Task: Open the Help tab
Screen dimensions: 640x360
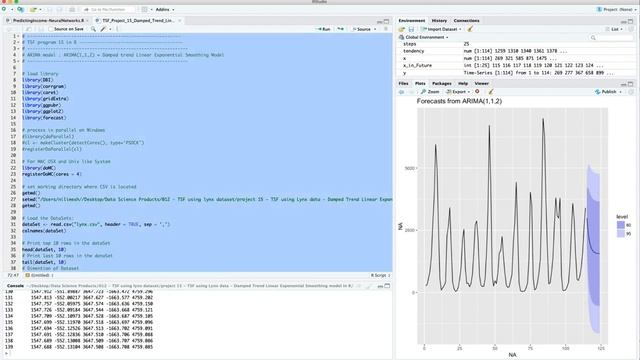Action: [463, 83]
